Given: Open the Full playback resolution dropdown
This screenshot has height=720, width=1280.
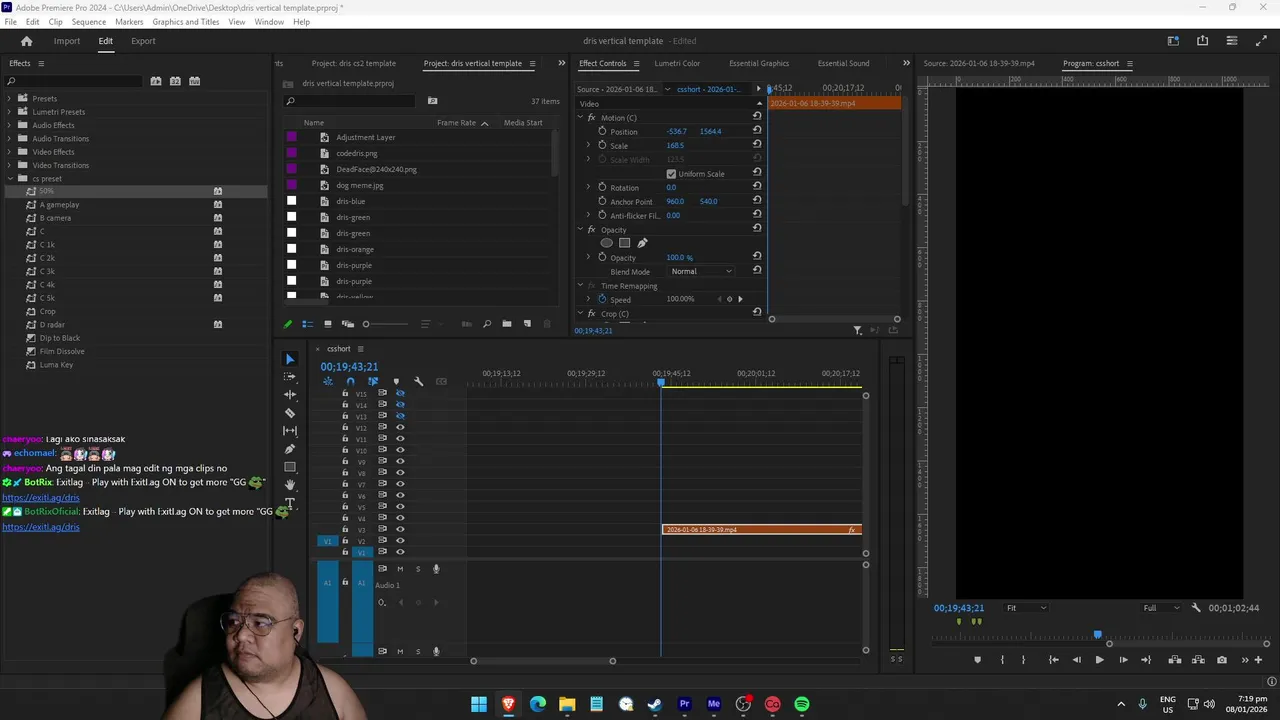Looking at the screenshot, I should tap(1161, 608).
